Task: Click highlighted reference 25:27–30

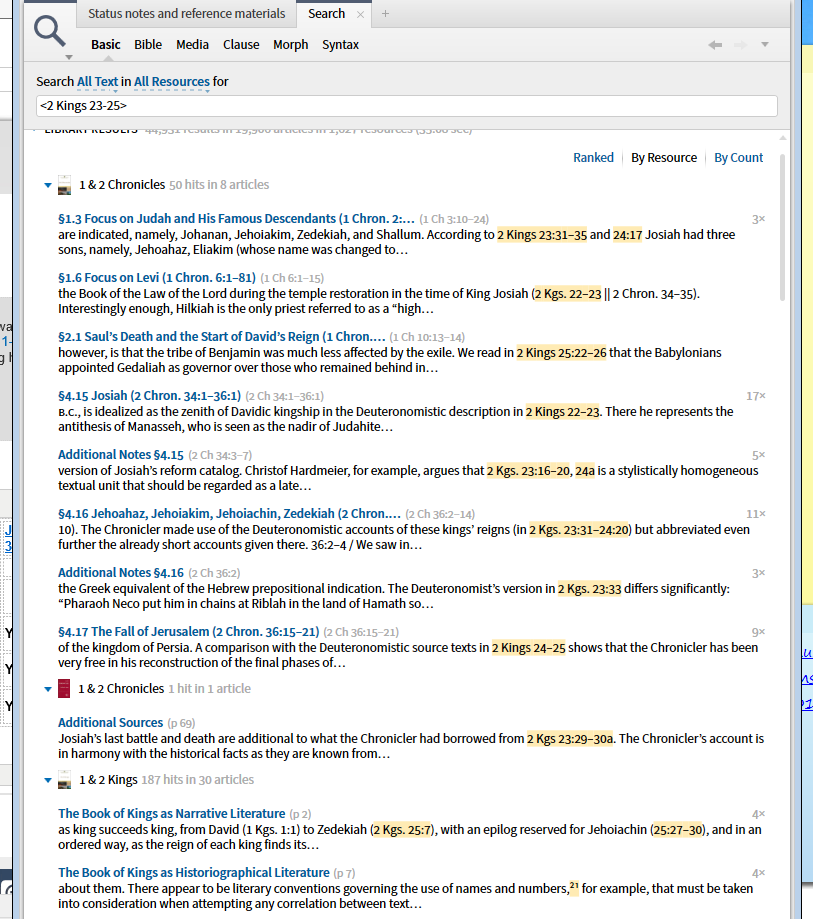Action: [678, 830]
